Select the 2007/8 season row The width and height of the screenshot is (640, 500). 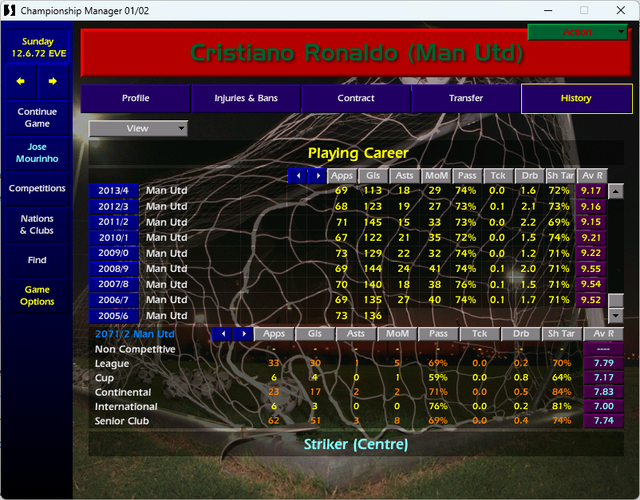(x=113, y=284)
